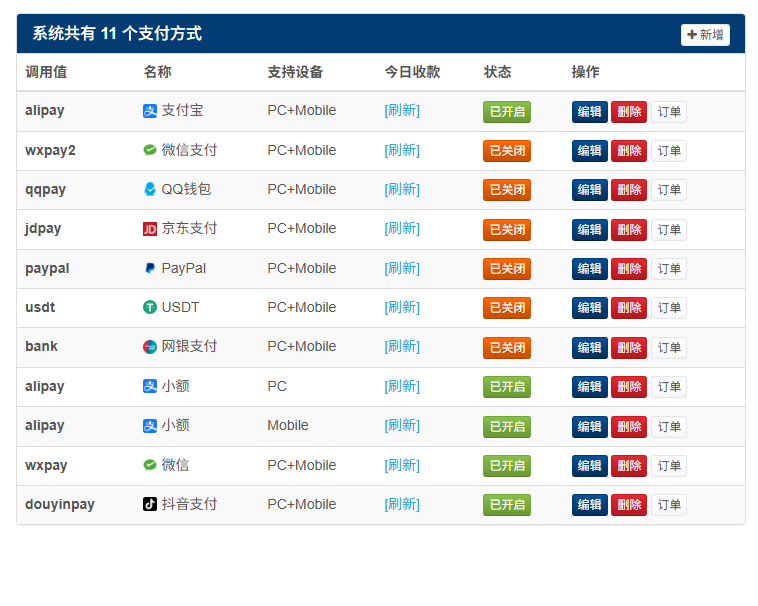Click 删除 for wxpay 微信 row

click(x=629, y=466)
